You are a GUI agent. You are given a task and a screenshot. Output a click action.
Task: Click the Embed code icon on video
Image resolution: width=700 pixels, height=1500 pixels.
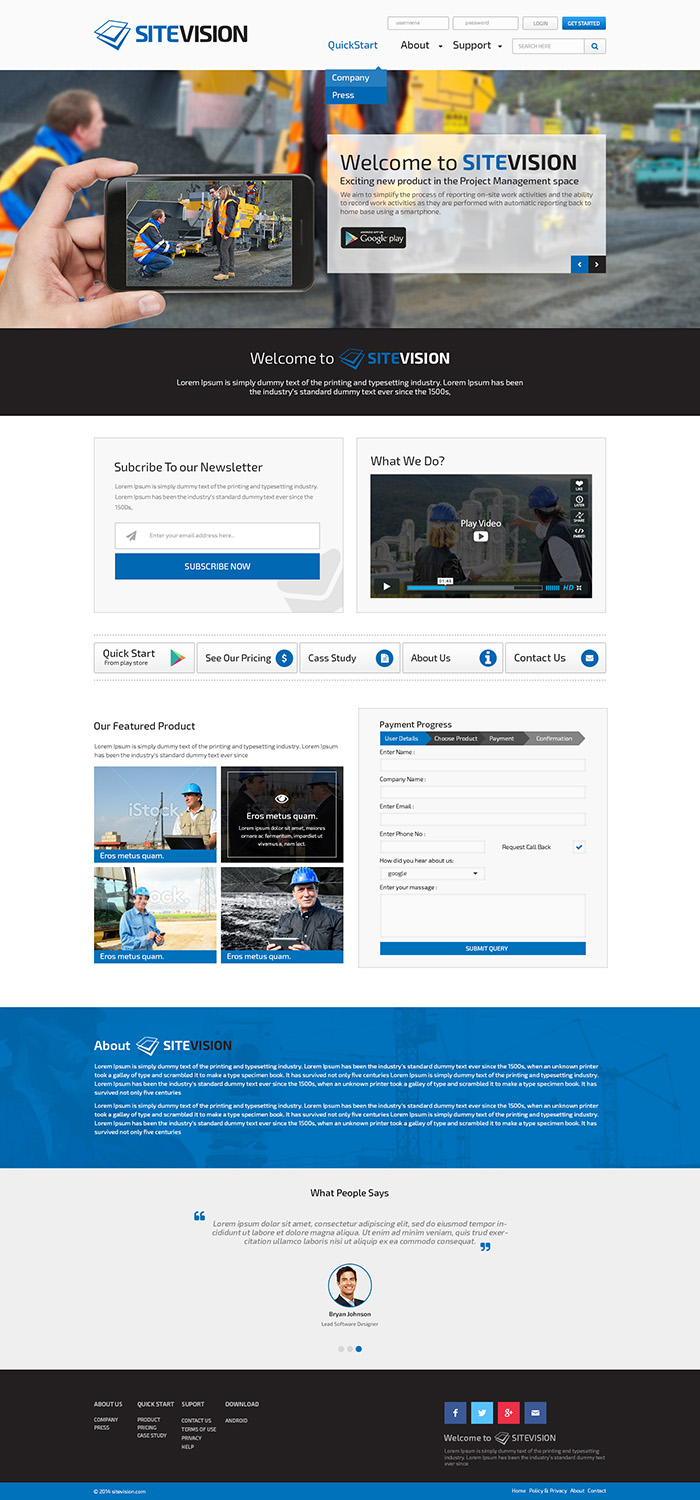pyautogui.click(x=579, y=533)
